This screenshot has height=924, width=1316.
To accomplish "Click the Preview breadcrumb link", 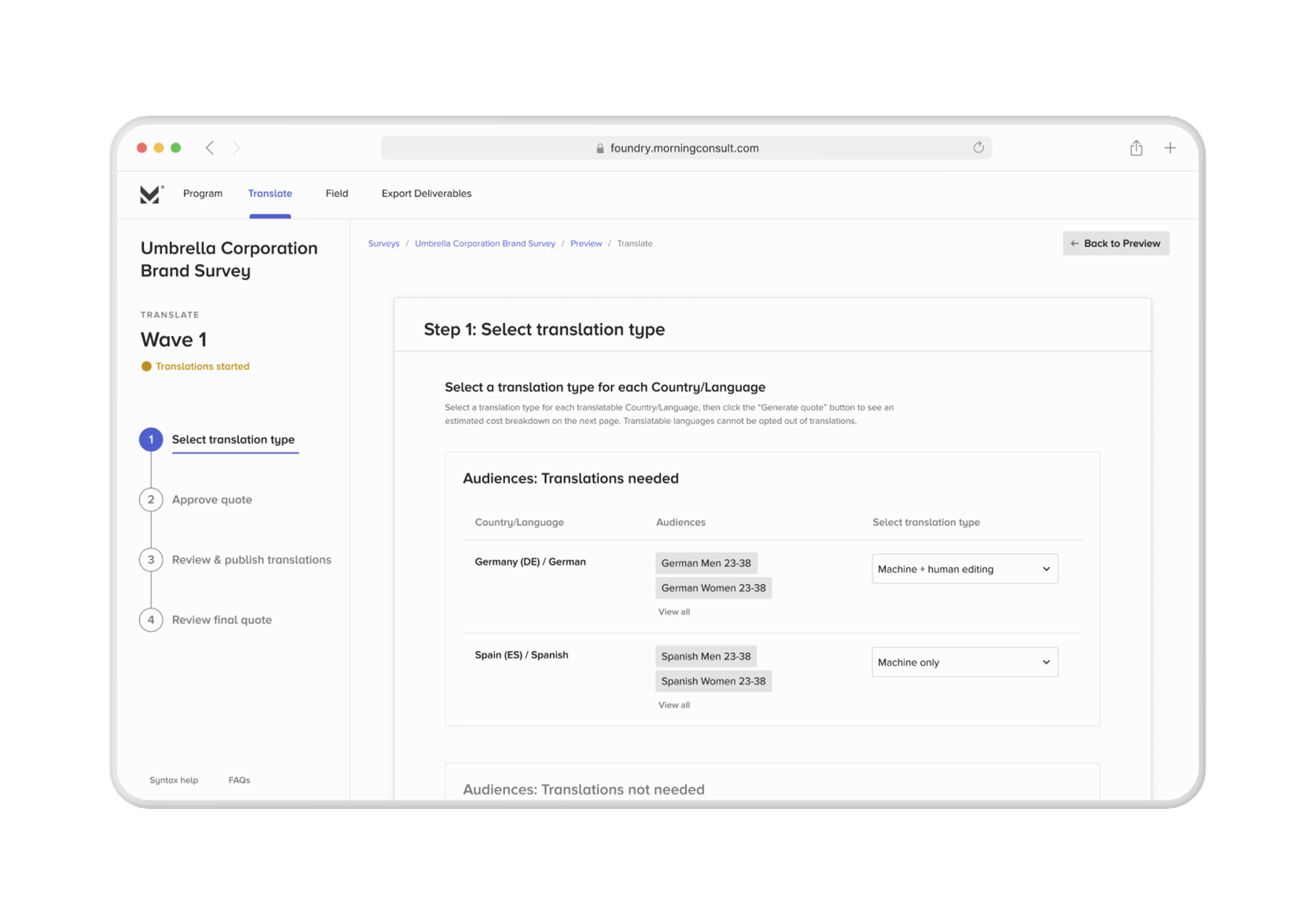I will (x=586, y=244).
